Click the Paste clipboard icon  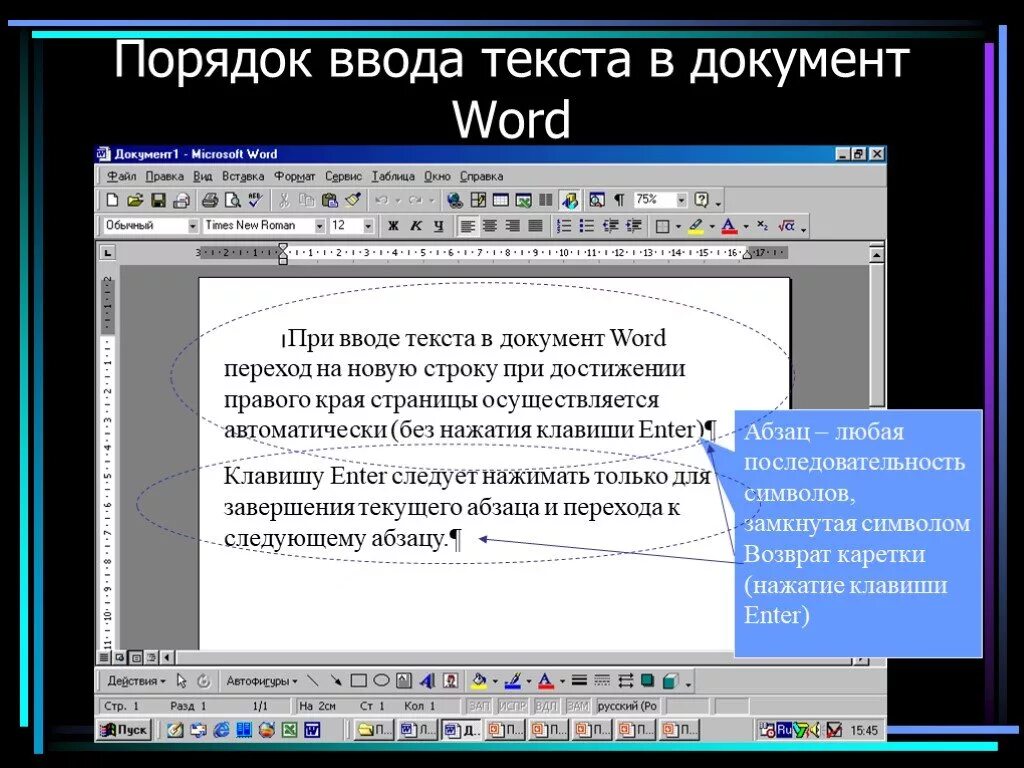coord(330,200)
